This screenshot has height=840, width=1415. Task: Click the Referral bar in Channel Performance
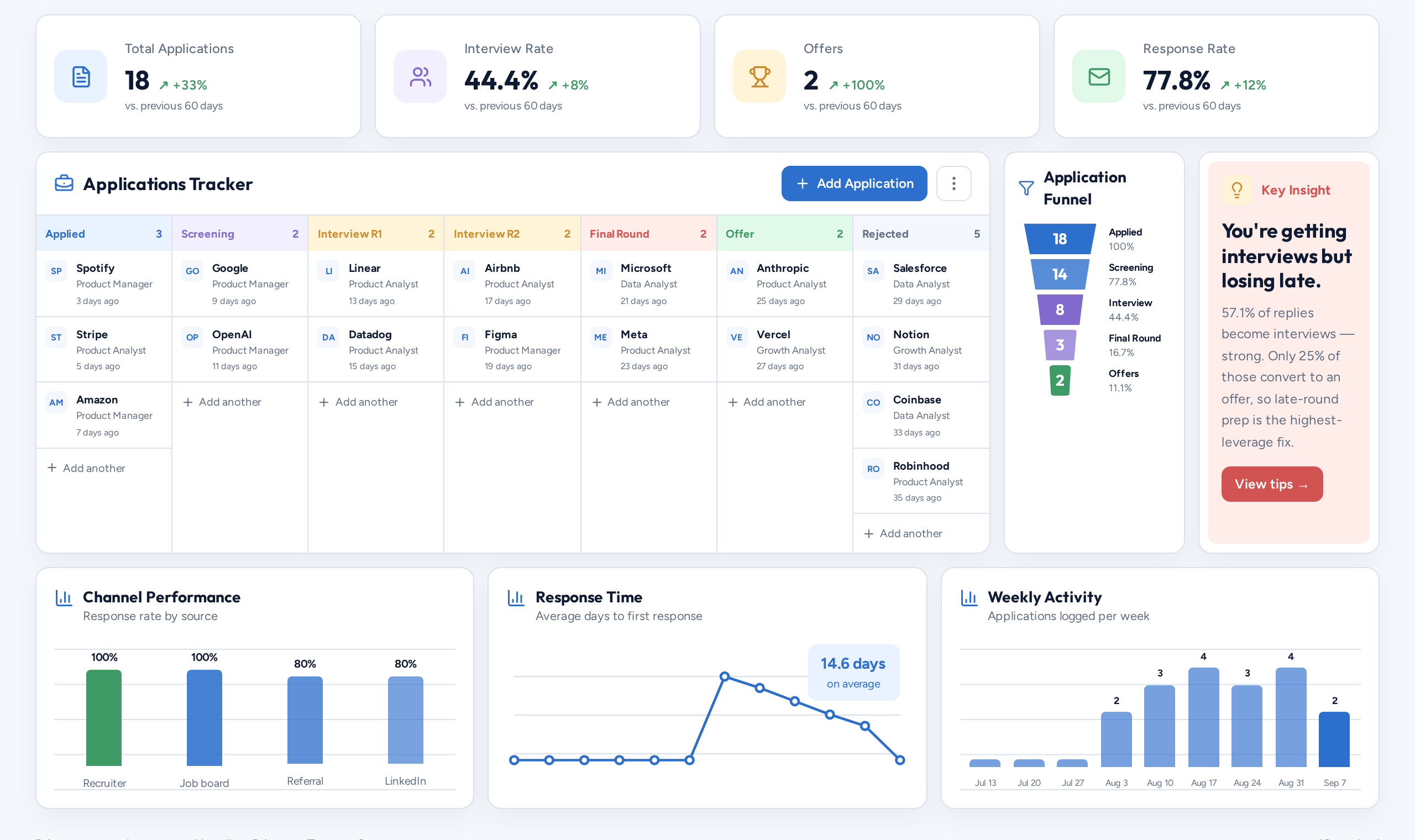(x=305, y=720)
